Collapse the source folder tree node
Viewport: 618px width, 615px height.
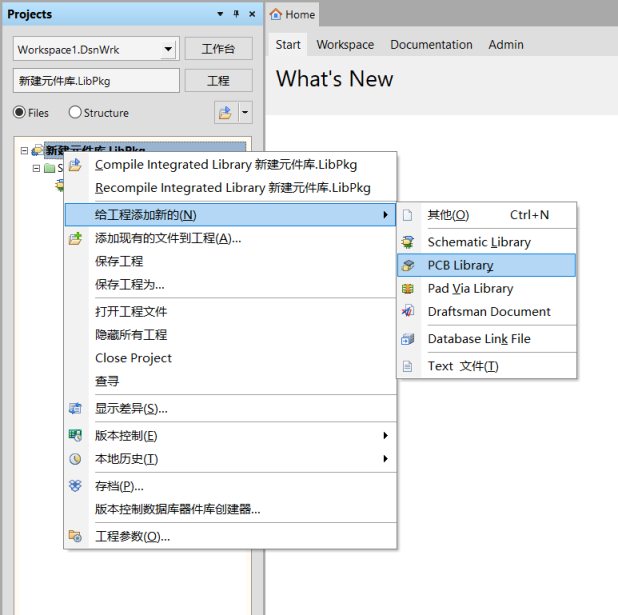click(36, 169)
